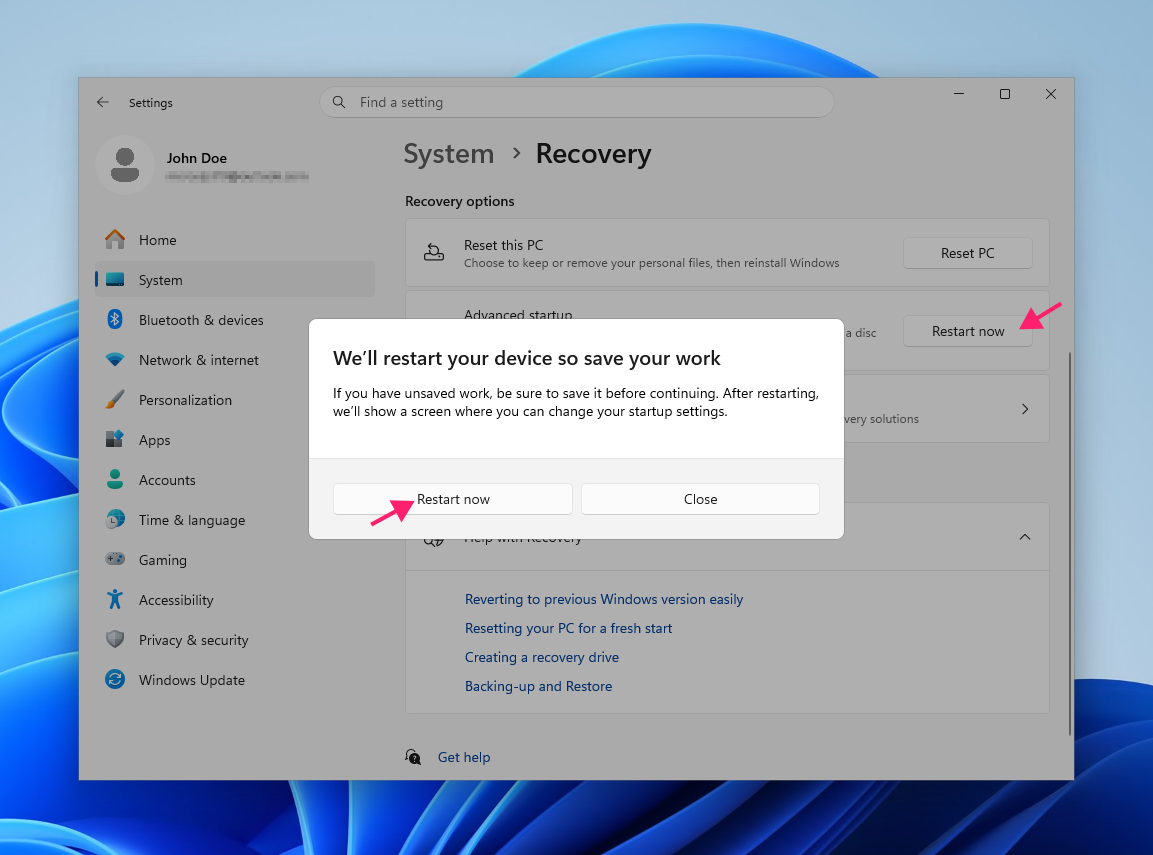Image resolution: width=1153 pixels, height=855 pixels.
Task: Select System in the sidebar
Action: tap(235, 280)
